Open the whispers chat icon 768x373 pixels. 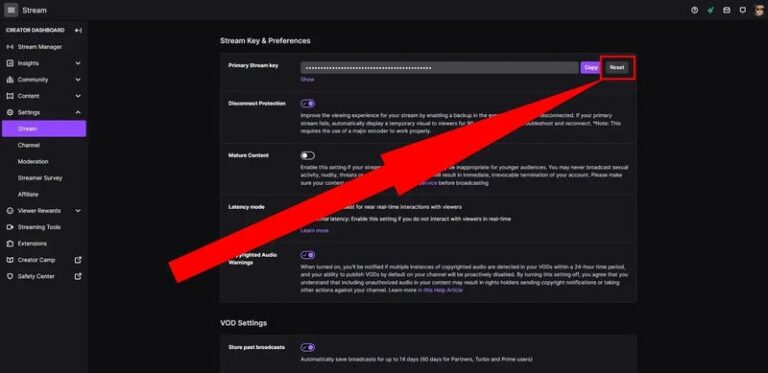point(743,10)
